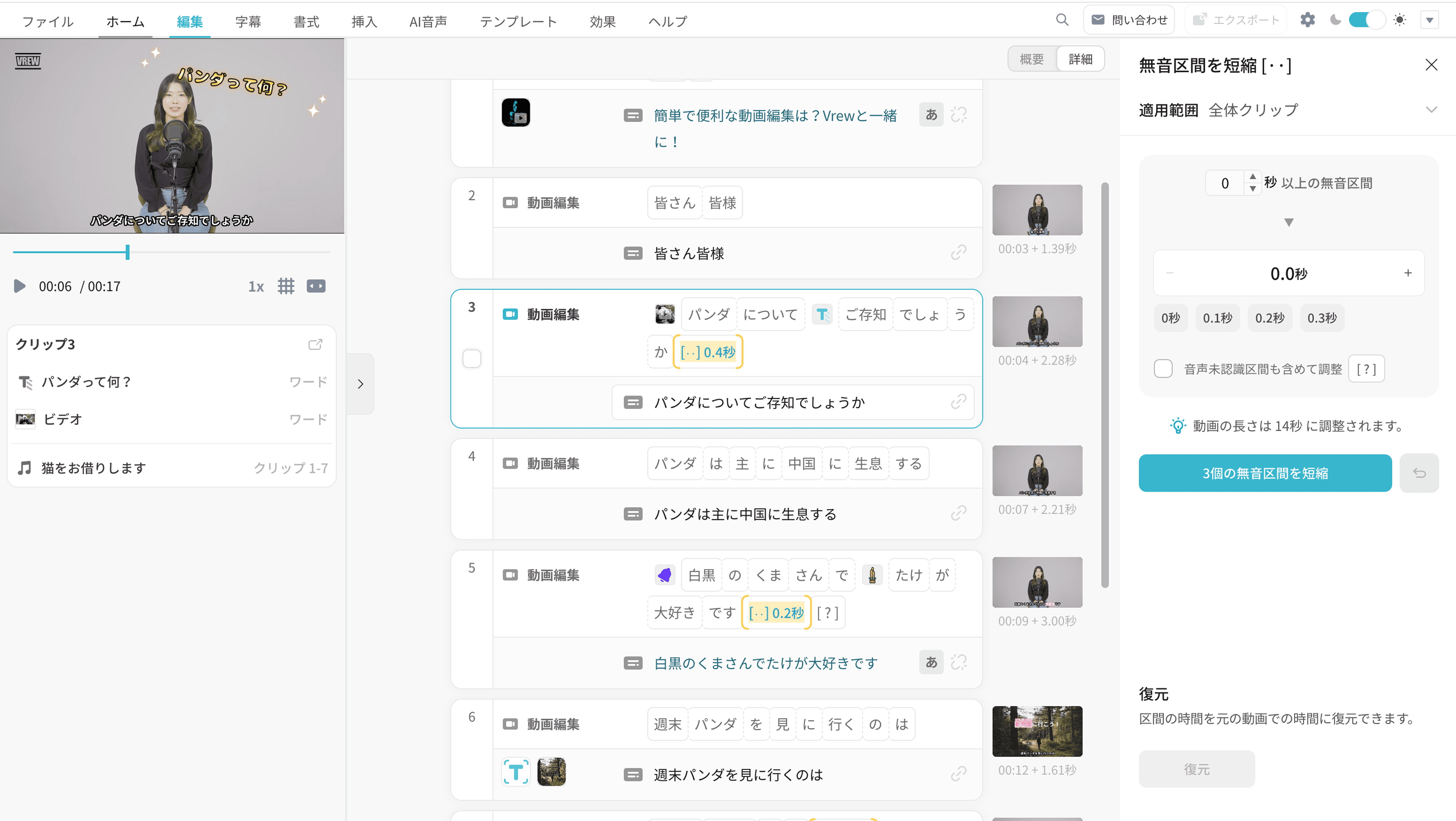Switch to the 概要 view tab

[x=1032, y=59]
